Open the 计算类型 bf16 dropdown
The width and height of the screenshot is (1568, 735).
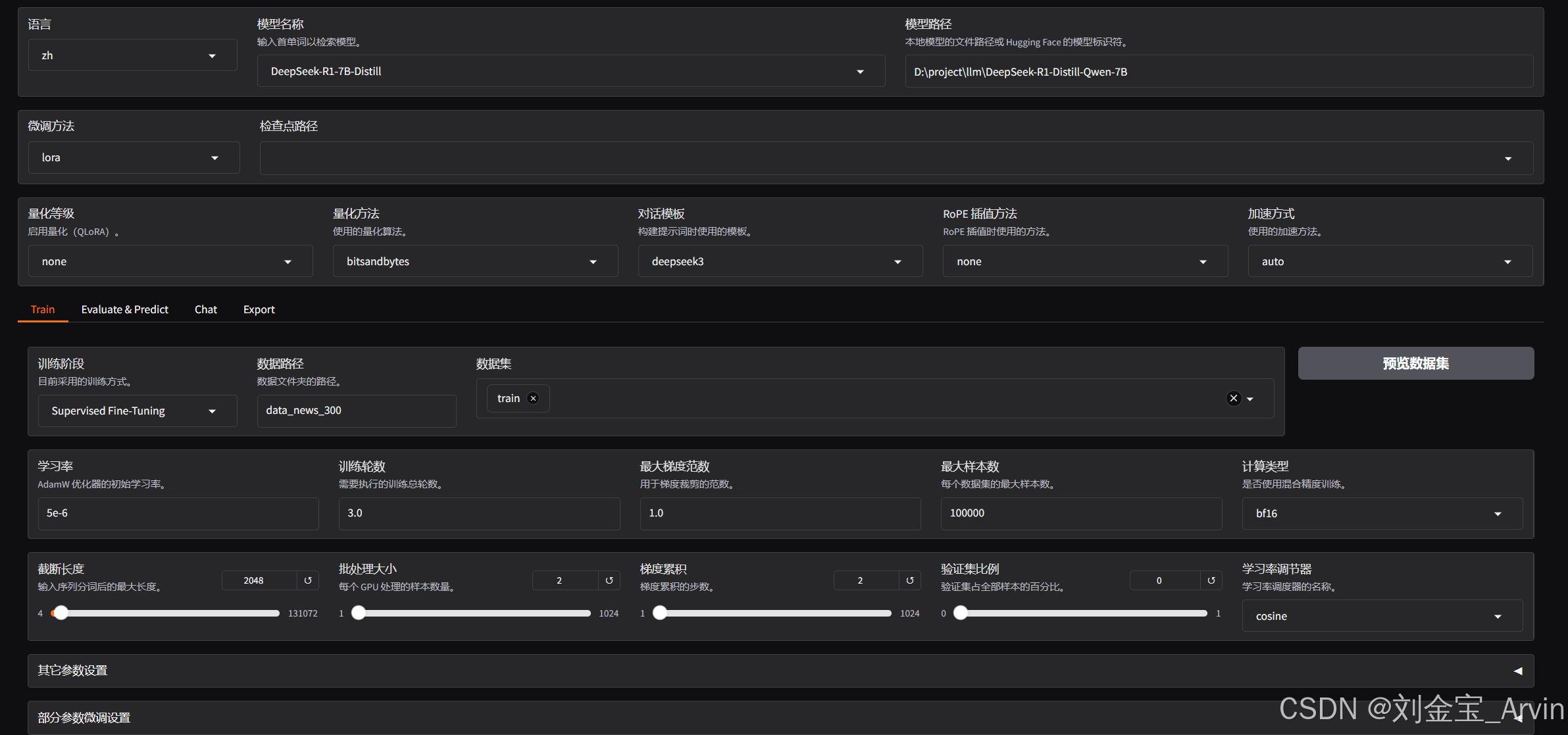coord(1382,513)
